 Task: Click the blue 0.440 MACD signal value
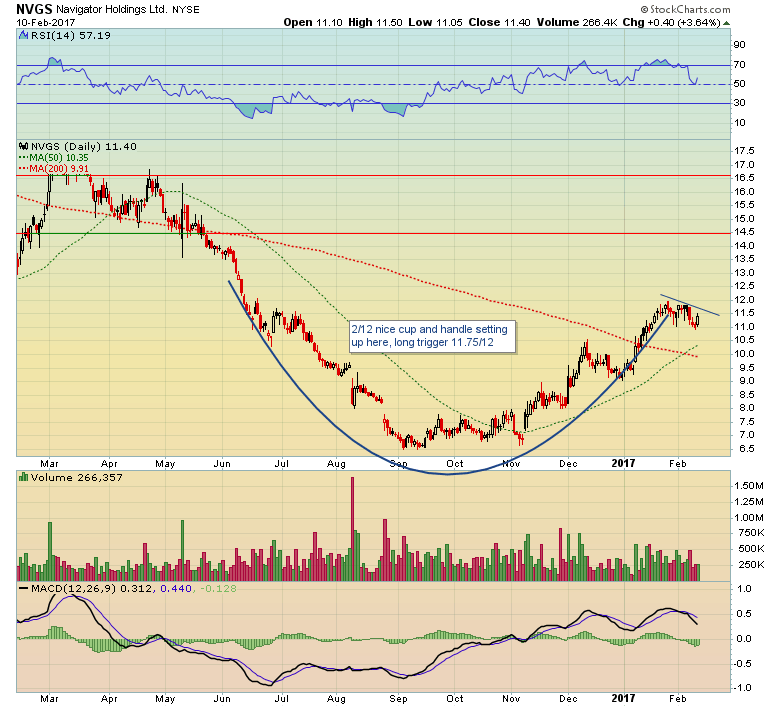pos(176,589)
